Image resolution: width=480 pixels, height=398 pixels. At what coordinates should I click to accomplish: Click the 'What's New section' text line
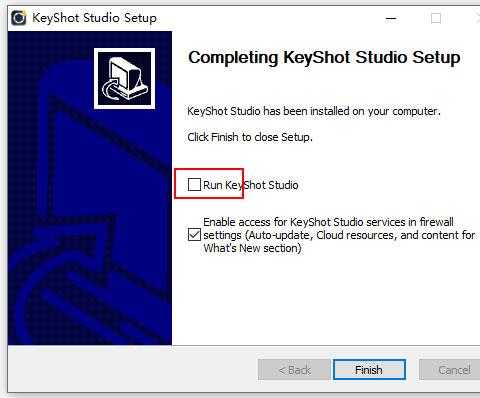252,248
